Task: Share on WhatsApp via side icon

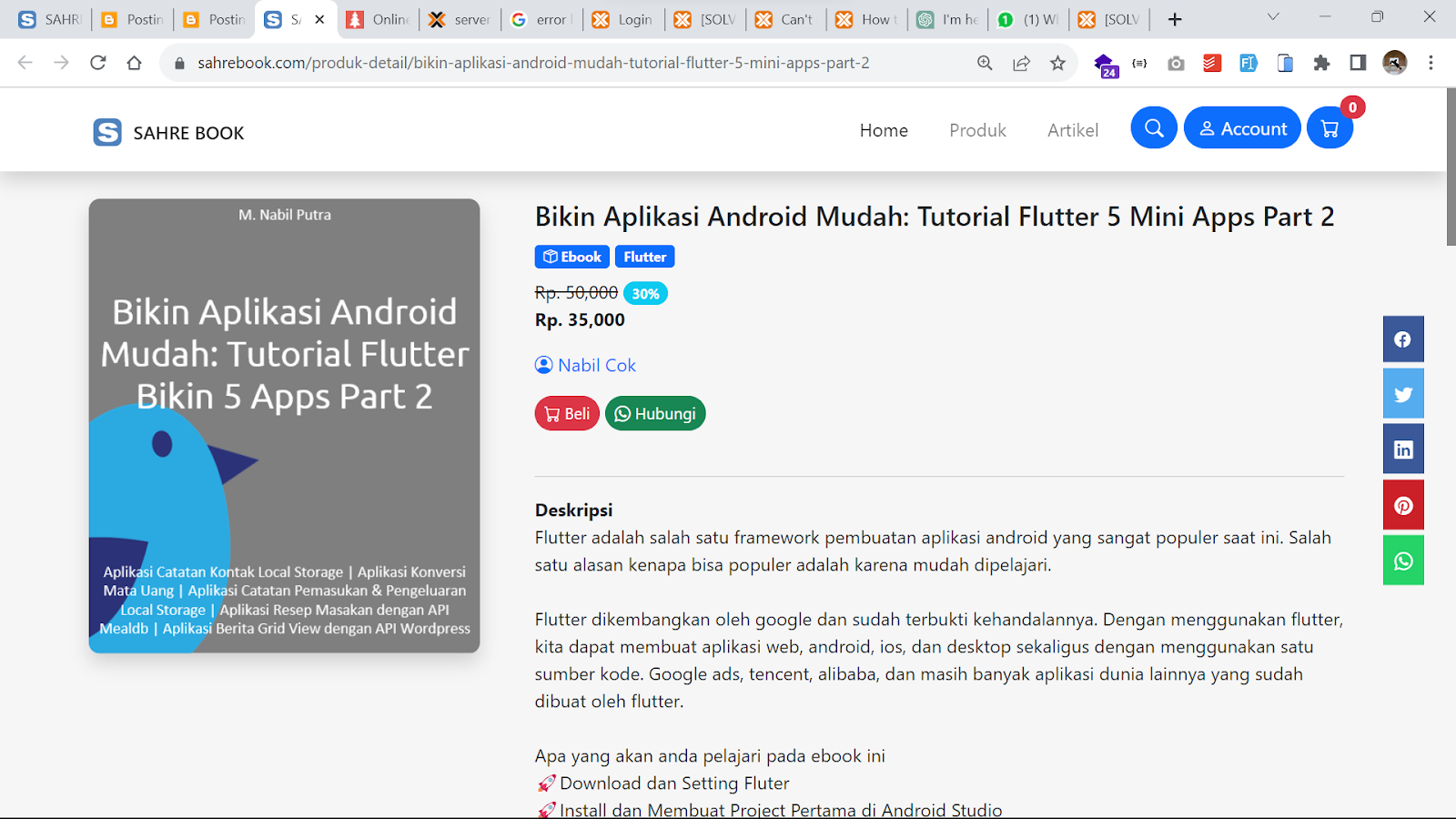Action: pos(1403,561)
